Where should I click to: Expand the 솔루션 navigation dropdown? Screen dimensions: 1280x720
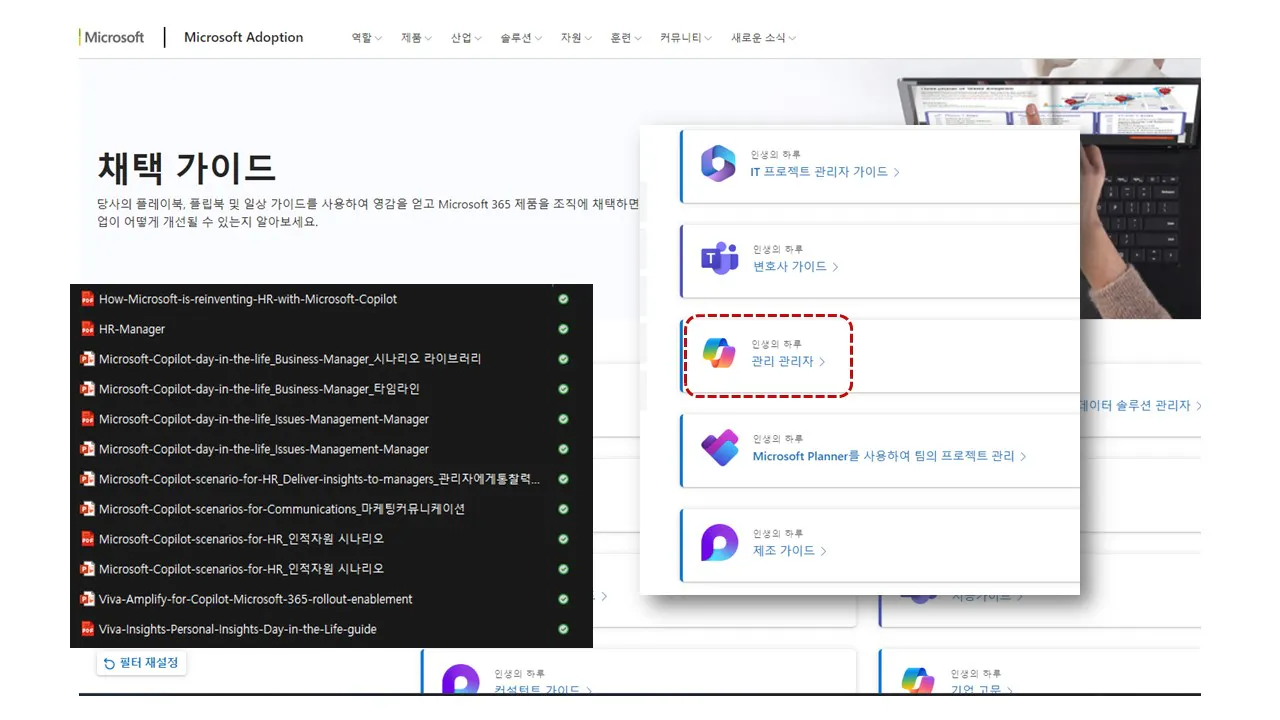tap(521, 38)
